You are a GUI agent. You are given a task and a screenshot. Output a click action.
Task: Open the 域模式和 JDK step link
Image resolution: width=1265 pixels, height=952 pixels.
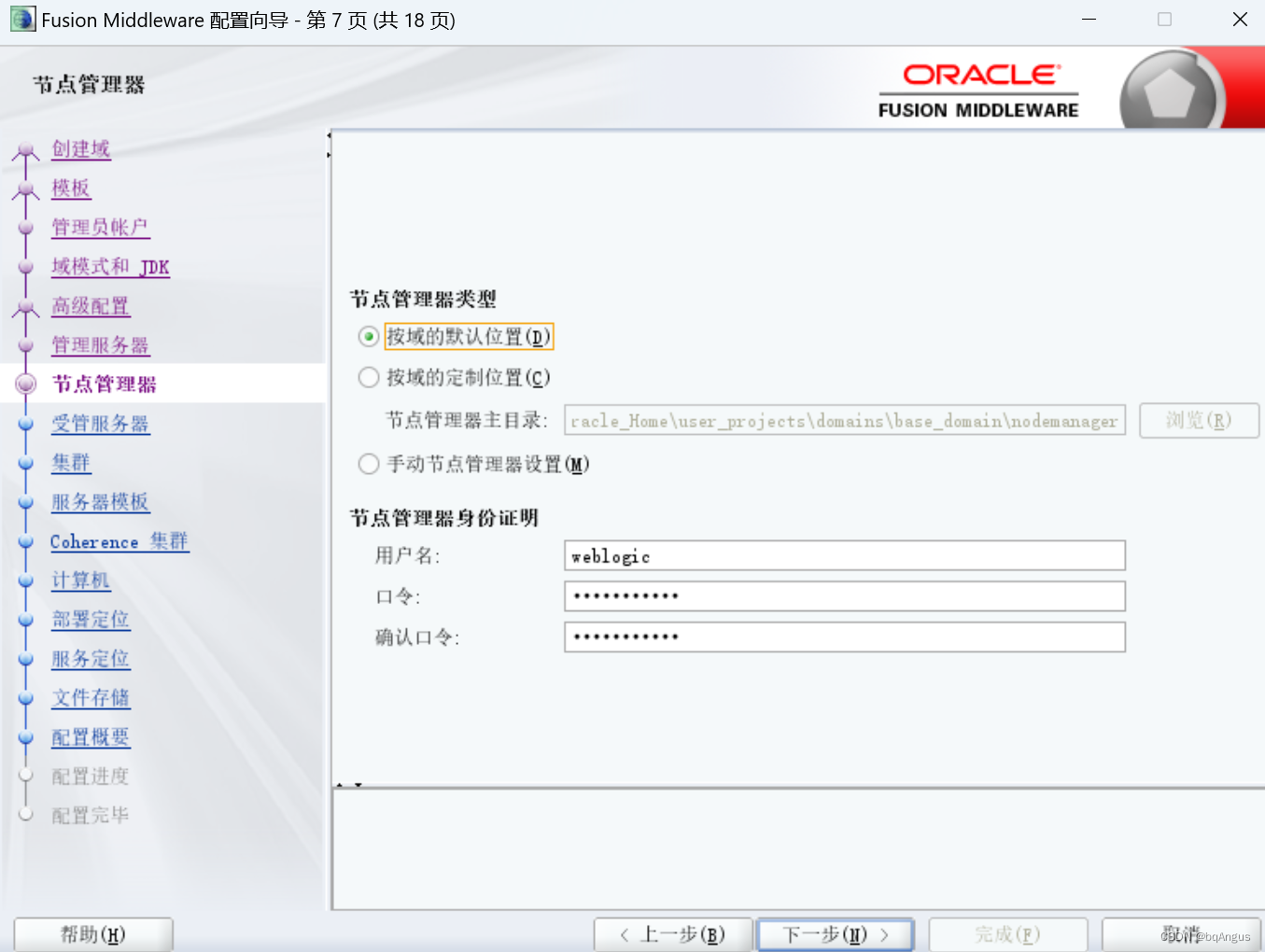pos(110,267)
